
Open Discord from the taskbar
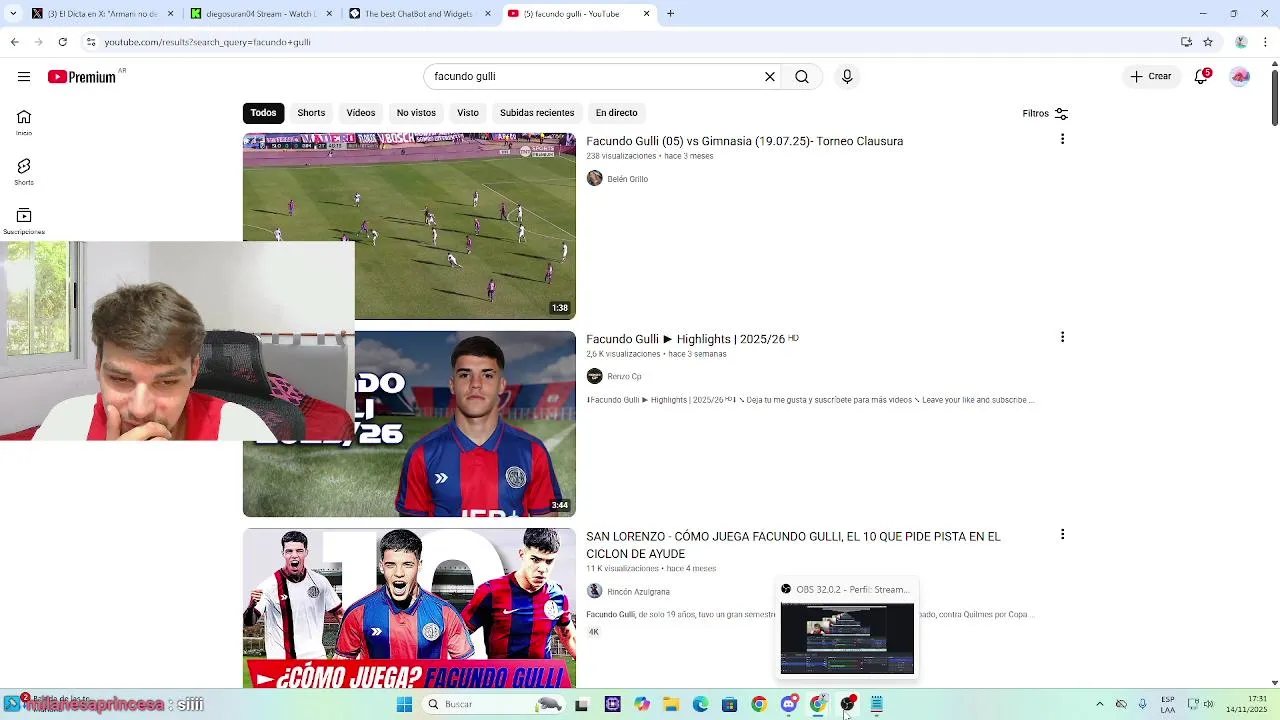[789, 704]
